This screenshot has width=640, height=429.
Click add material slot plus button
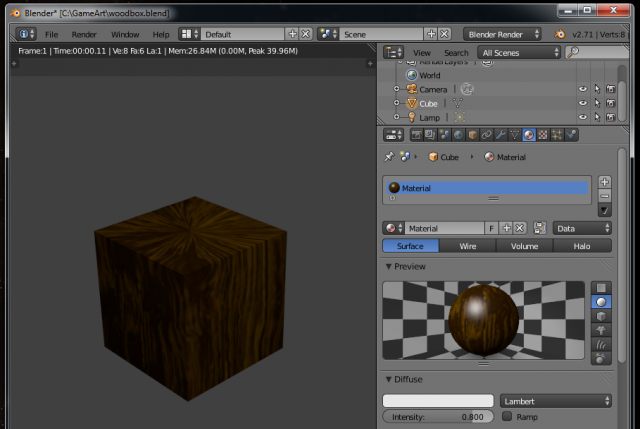point(604,182)
